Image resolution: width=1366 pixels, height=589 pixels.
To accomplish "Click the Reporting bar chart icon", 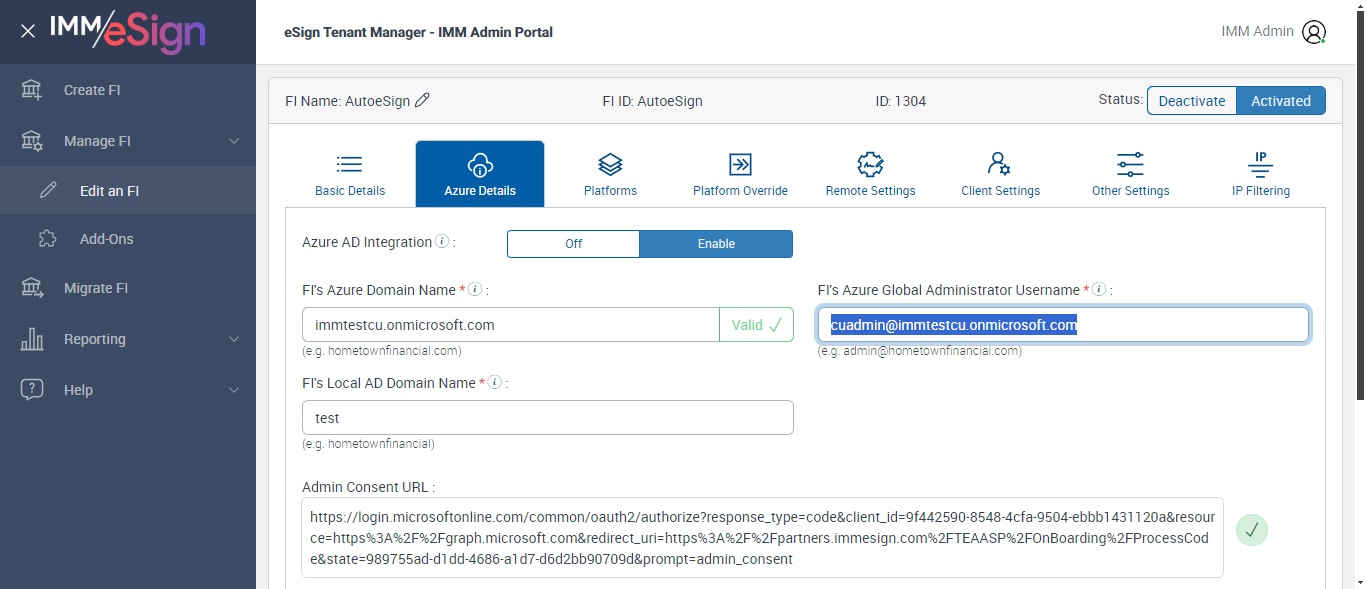I will click(x=32, y=339).
